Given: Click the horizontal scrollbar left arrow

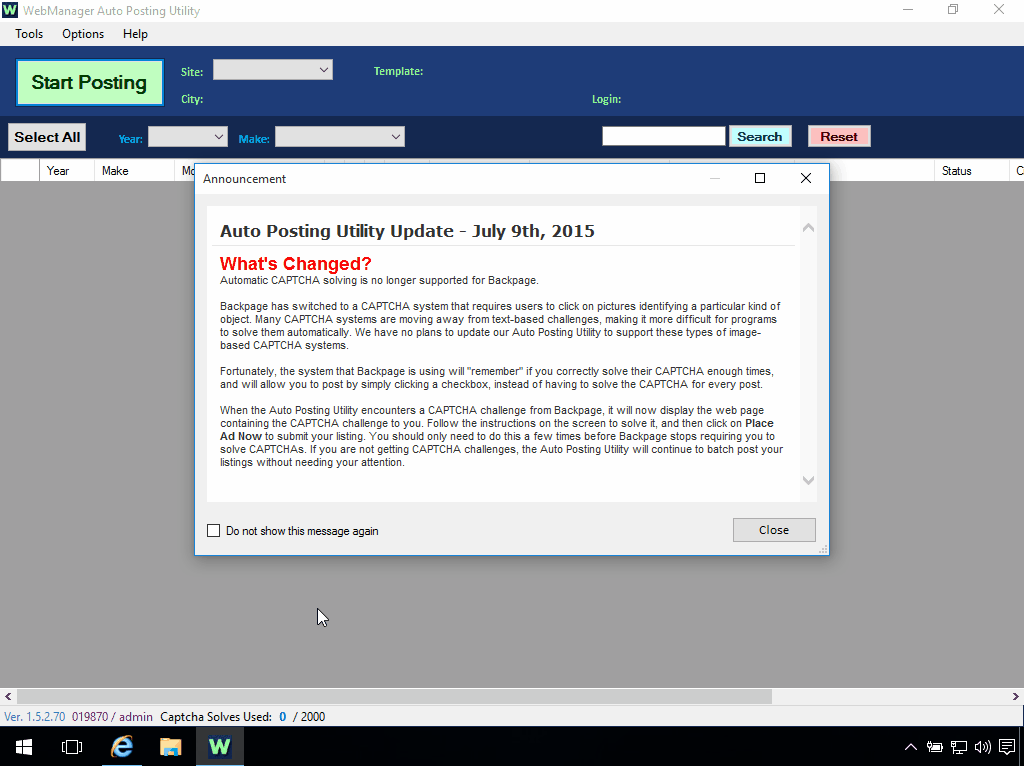Looking at the screenshot, I should coord(8,696).
